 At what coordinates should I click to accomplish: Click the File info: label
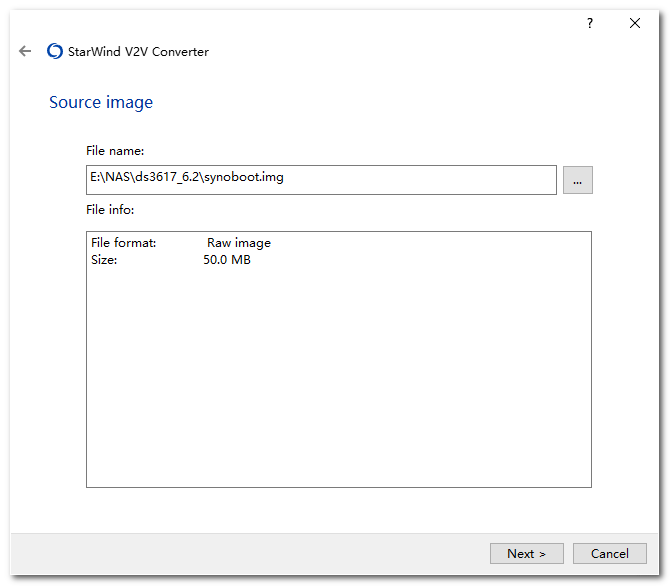click(x=110, y=210)
